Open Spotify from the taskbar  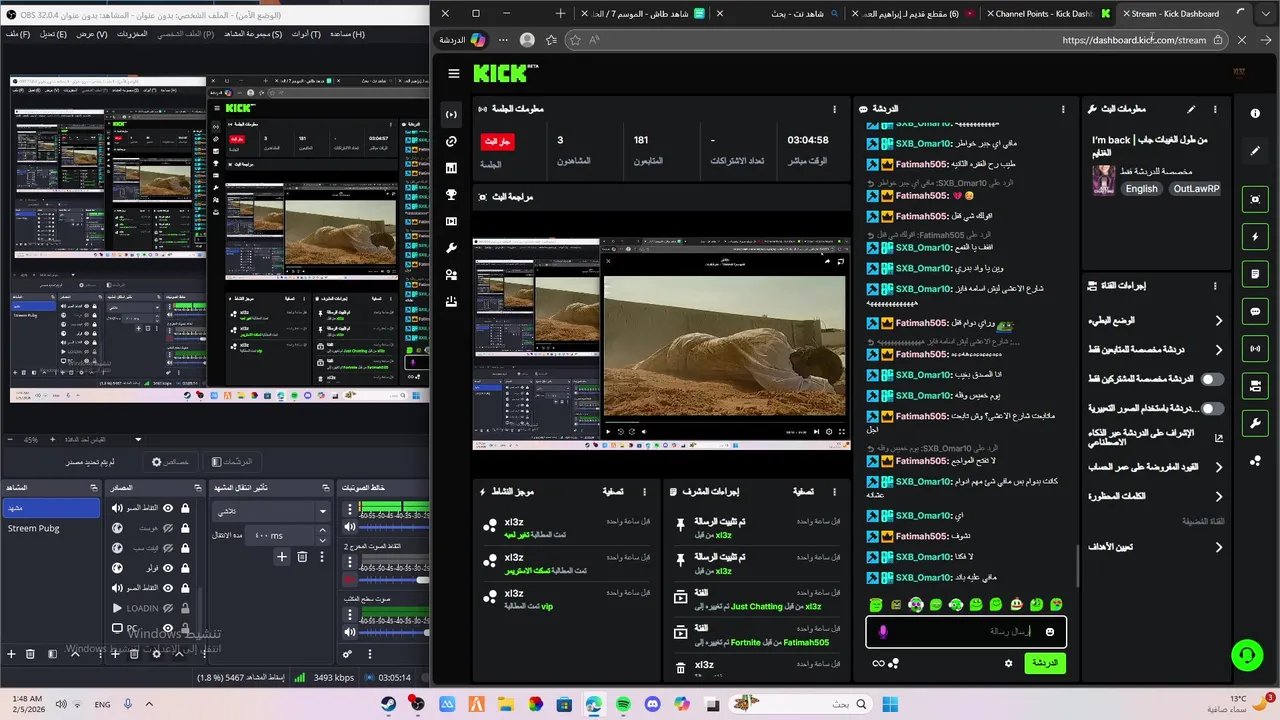pos(623,704)
